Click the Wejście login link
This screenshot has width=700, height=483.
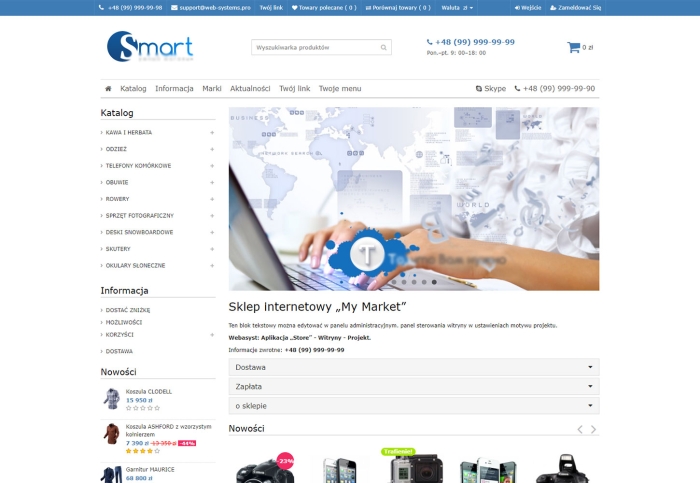pyautogui.click(x=528, y=7)
